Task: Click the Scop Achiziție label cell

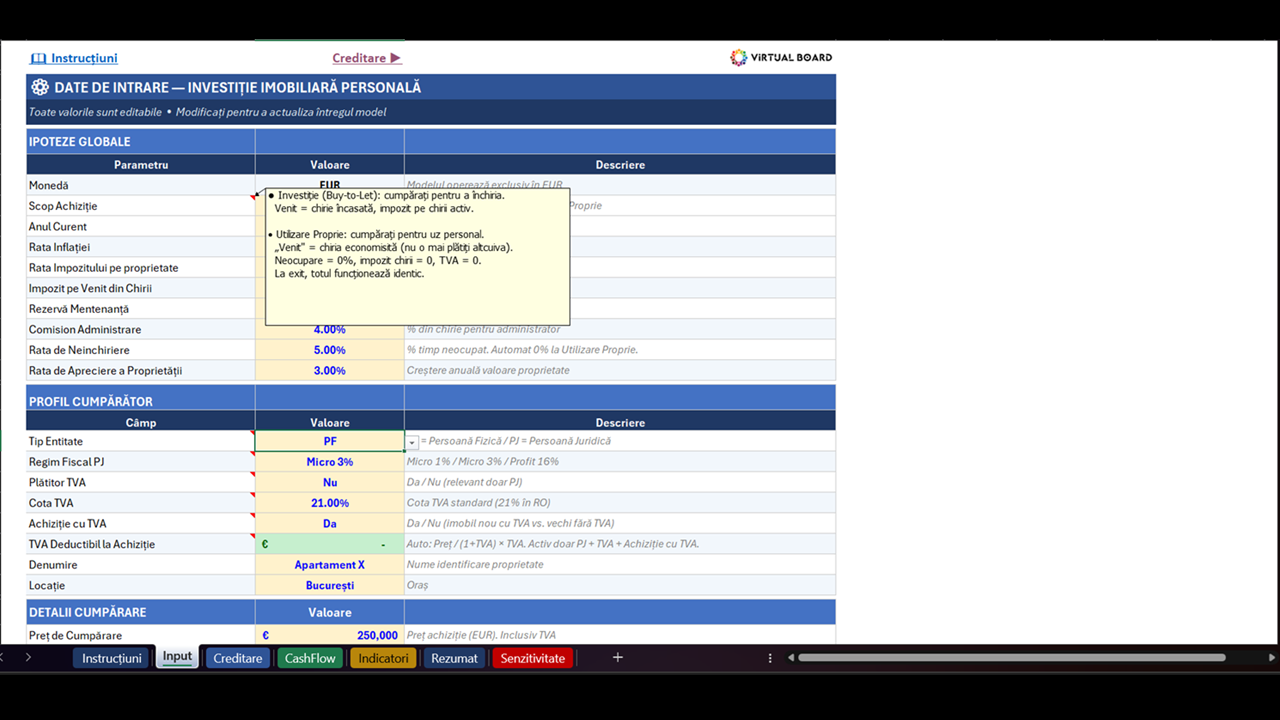Action: pyautogui.click(x=141, y=206)
